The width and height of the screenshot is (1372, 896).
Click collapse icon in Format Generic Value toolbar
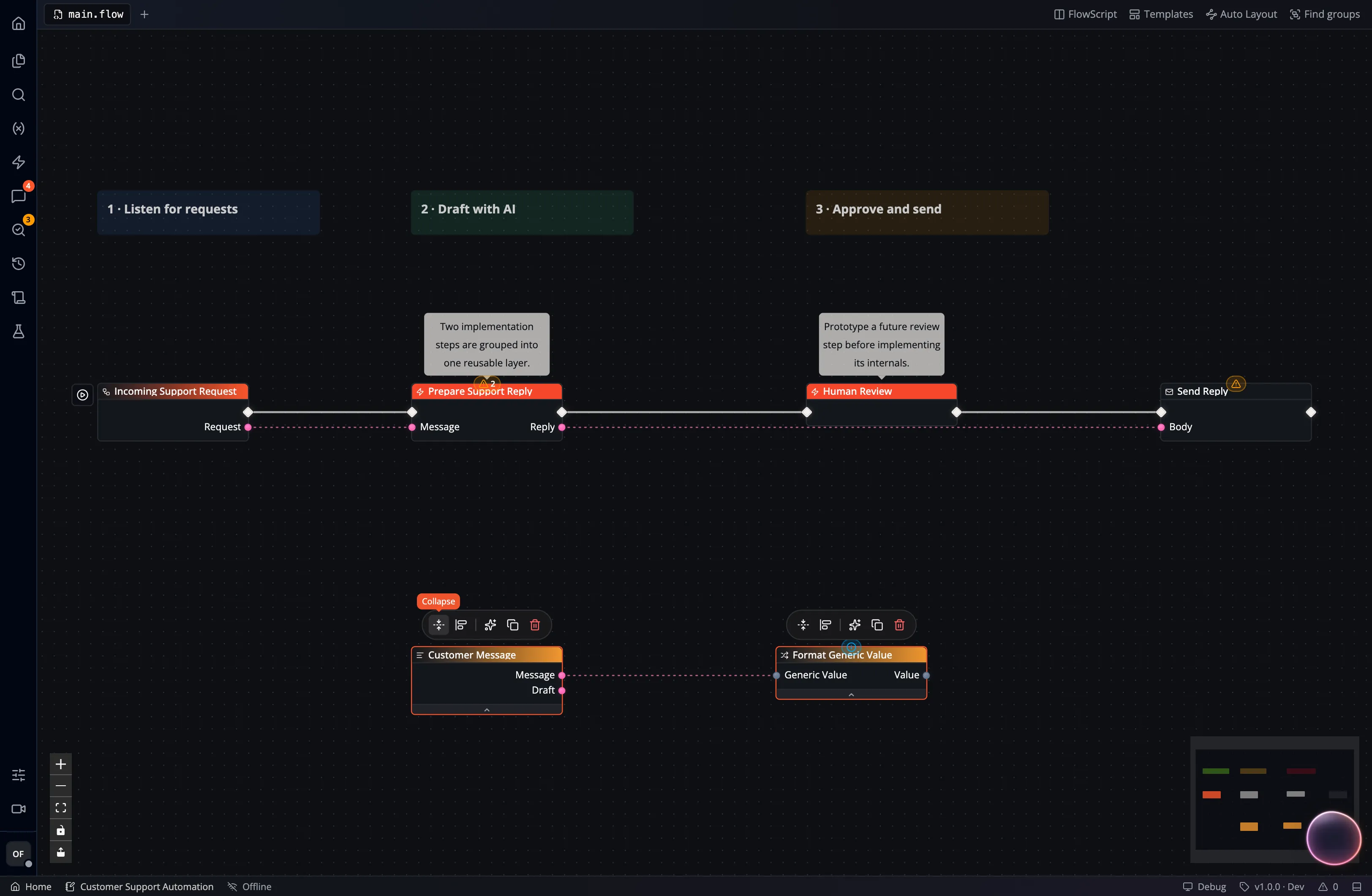tap(803, 626)
